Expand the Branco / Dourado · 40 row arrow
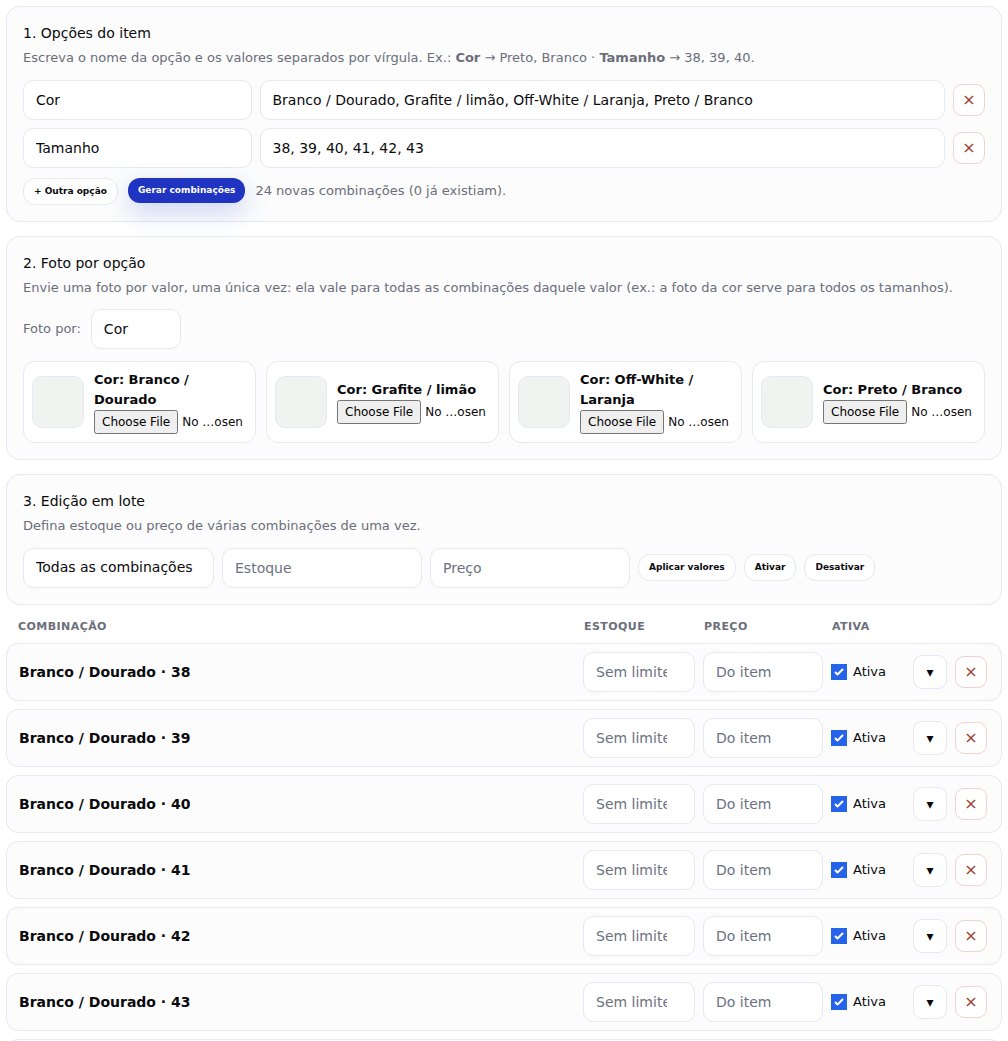The height and width of the screenshot is (1041, 1008). point(930,804)
